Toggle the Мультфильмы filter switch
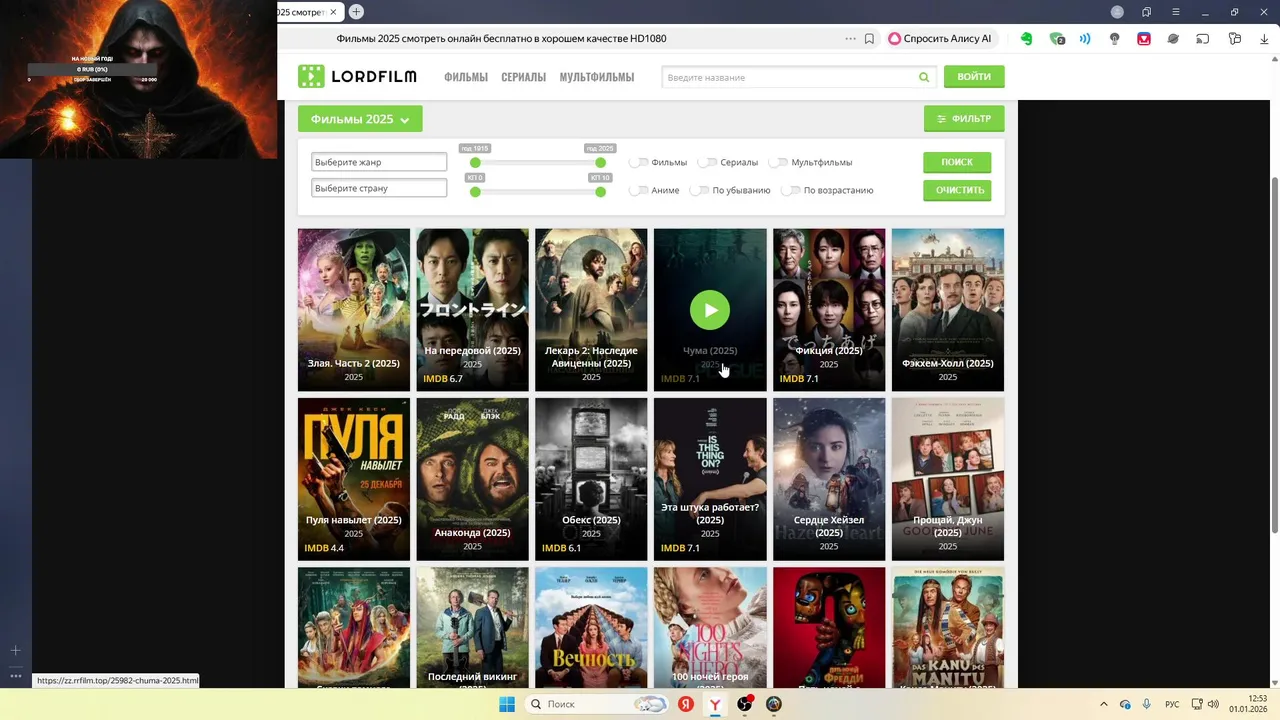The height and width of the screenshot is (720, 1280). (x=778, y=162)
